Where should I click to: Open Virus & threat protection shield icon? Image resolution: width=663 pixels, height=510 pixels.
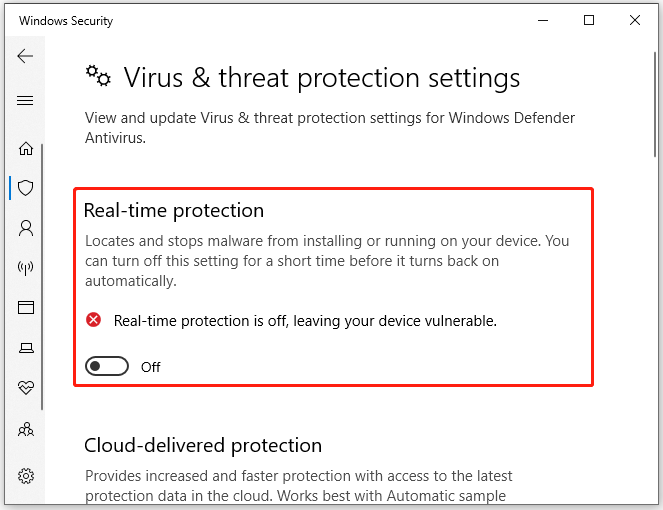click(x=26, y=188)
